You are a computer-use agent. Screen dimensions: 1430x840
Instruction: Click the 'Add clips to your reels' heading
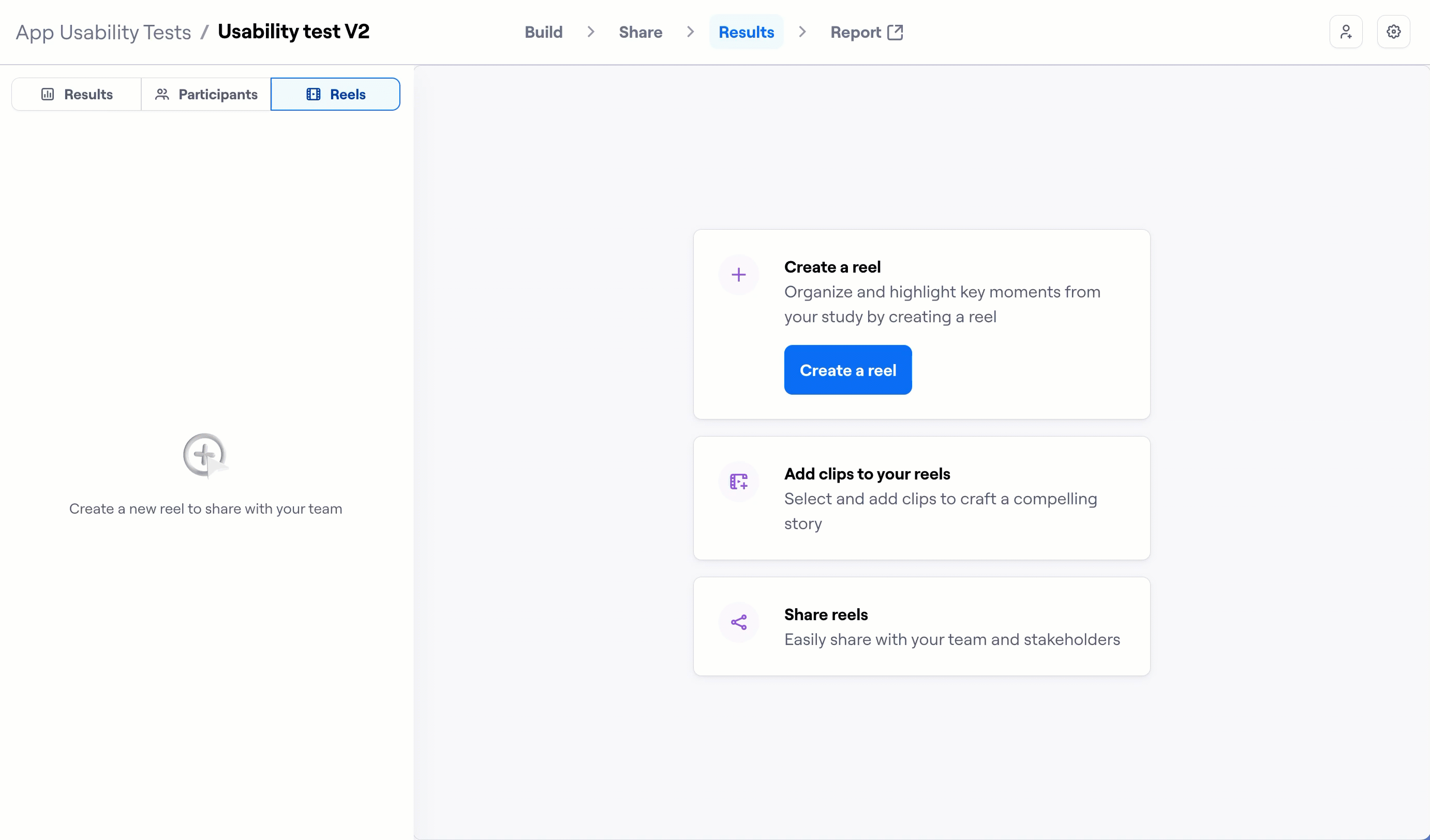(x=867, y=474)
